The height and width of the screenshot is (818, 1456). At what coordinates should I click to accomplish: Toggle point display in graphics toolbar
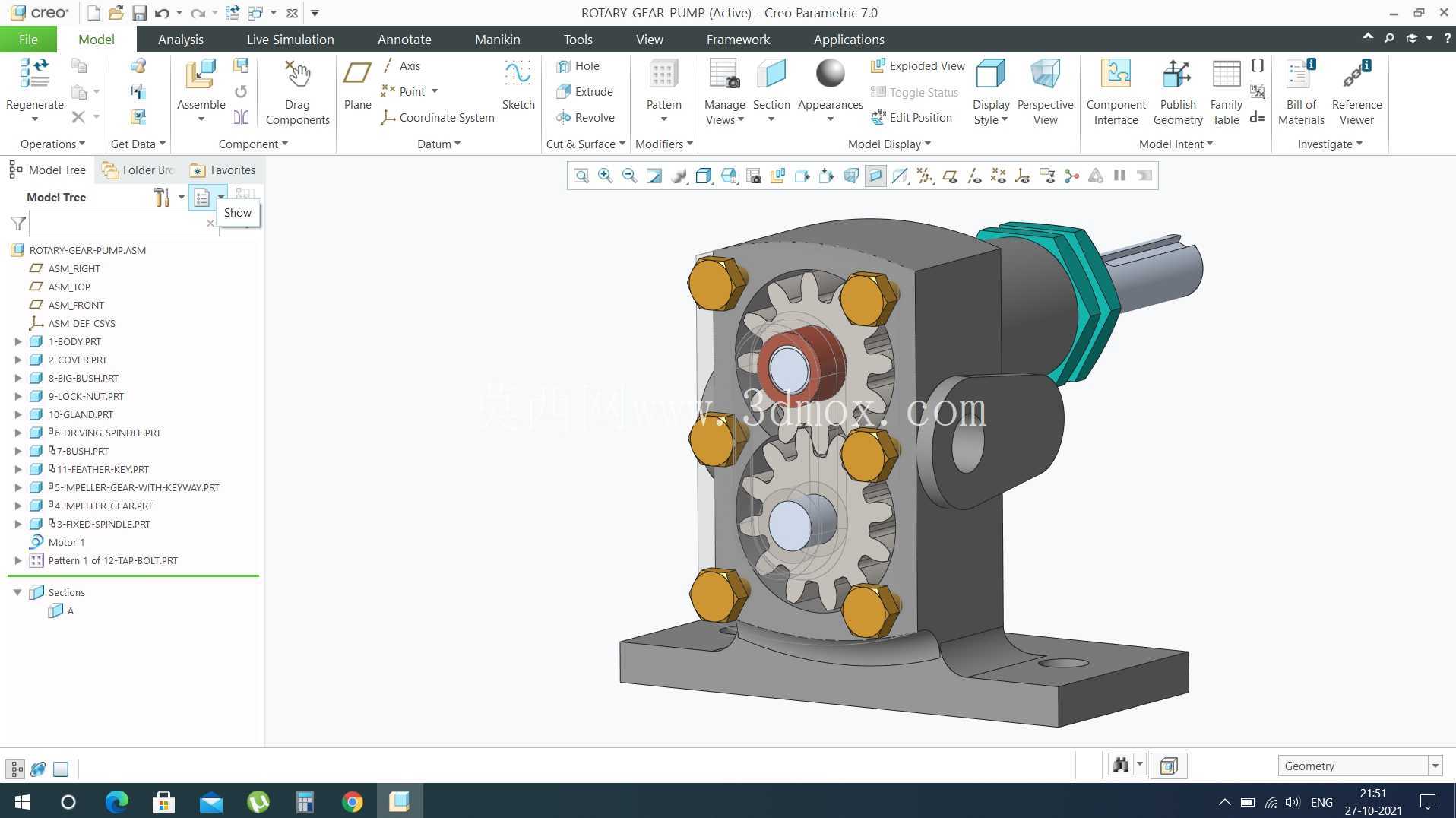click(999, 176)
